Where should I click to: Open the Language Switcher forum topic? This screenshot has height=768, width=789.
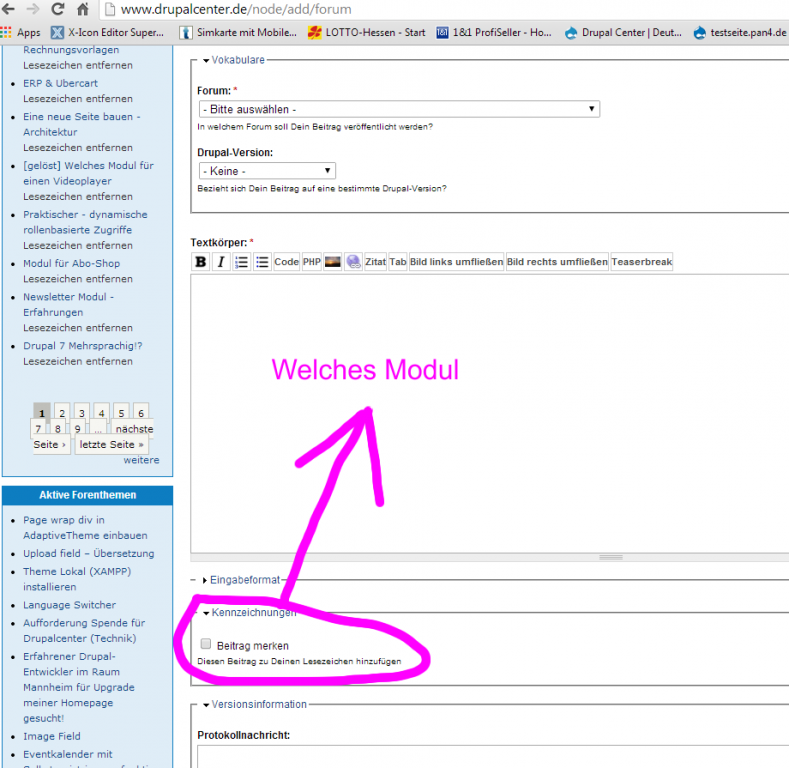tap(69, 605)
